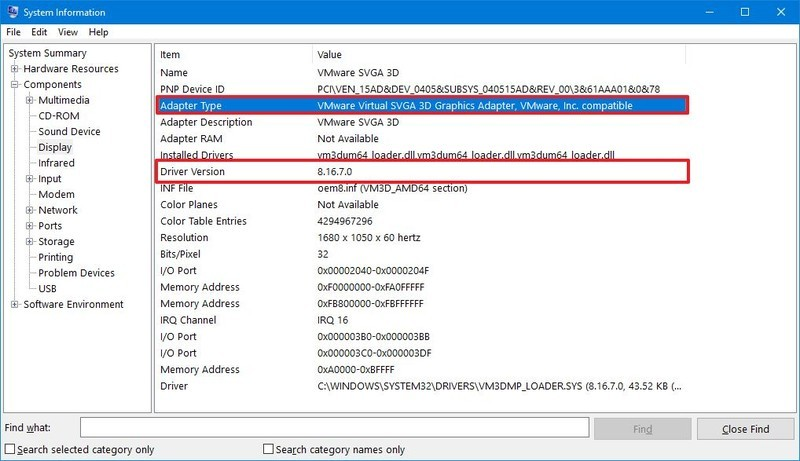Select USB in the tree

[47, 289]
